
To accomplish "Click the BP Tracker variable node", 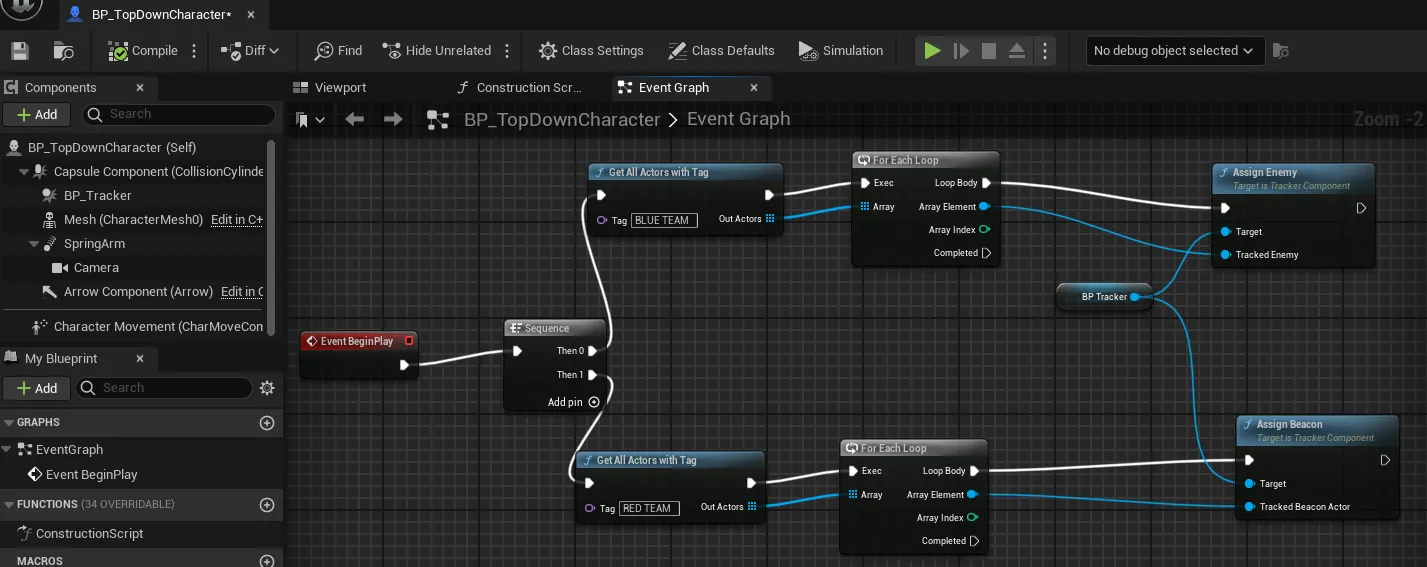I will click(1104, 297).
